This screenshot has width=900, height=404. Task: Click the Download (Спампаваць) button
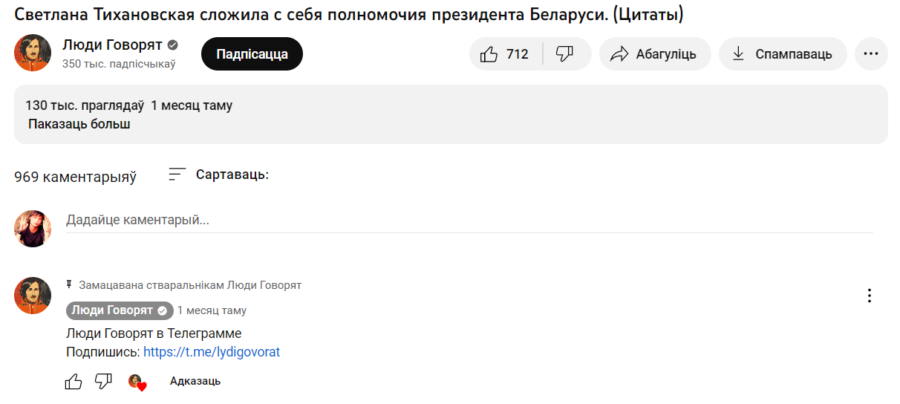click(782, 54)
